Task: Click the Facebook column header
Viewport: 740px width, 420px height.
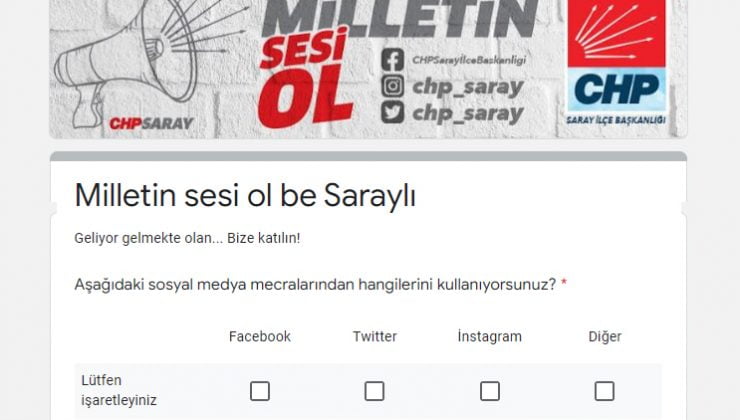Action: [260, 336]
